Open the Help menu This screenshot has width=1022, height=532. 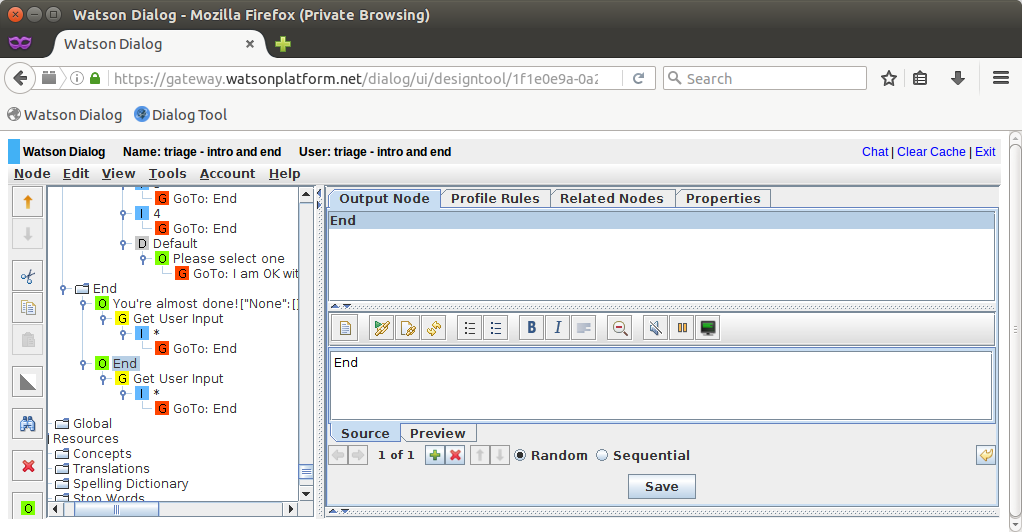click(x=284, y=174)
